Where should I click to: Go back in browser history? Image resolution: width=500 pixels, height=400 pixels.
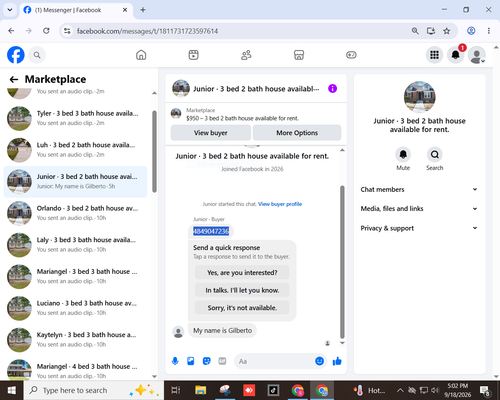tap(11, 31)
